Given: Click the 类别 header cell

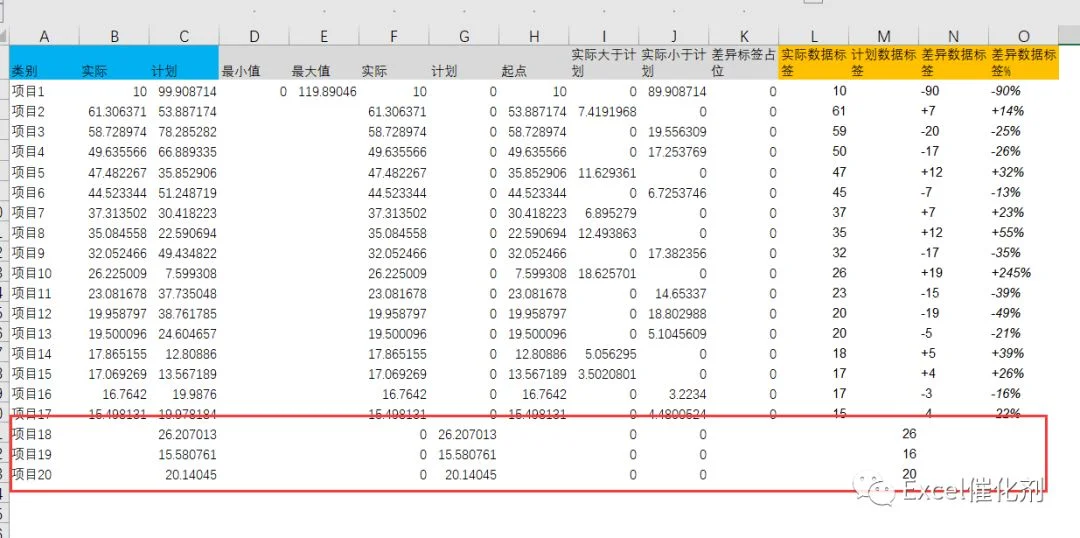Looking at the screenshot, I should 44,63.
